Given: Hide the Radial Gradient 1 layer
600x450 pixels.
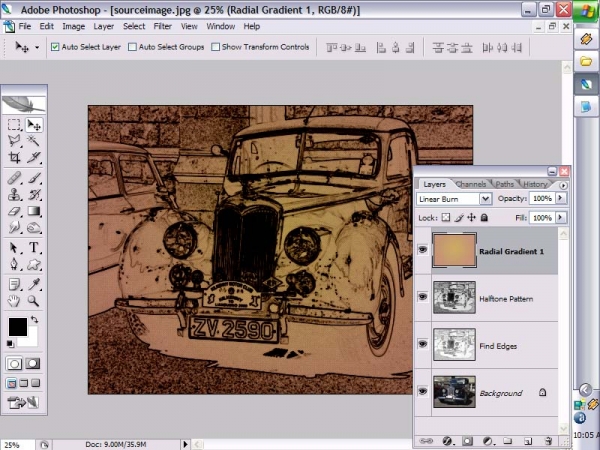Looking at the screenshot, I should (x=422, y=250).
